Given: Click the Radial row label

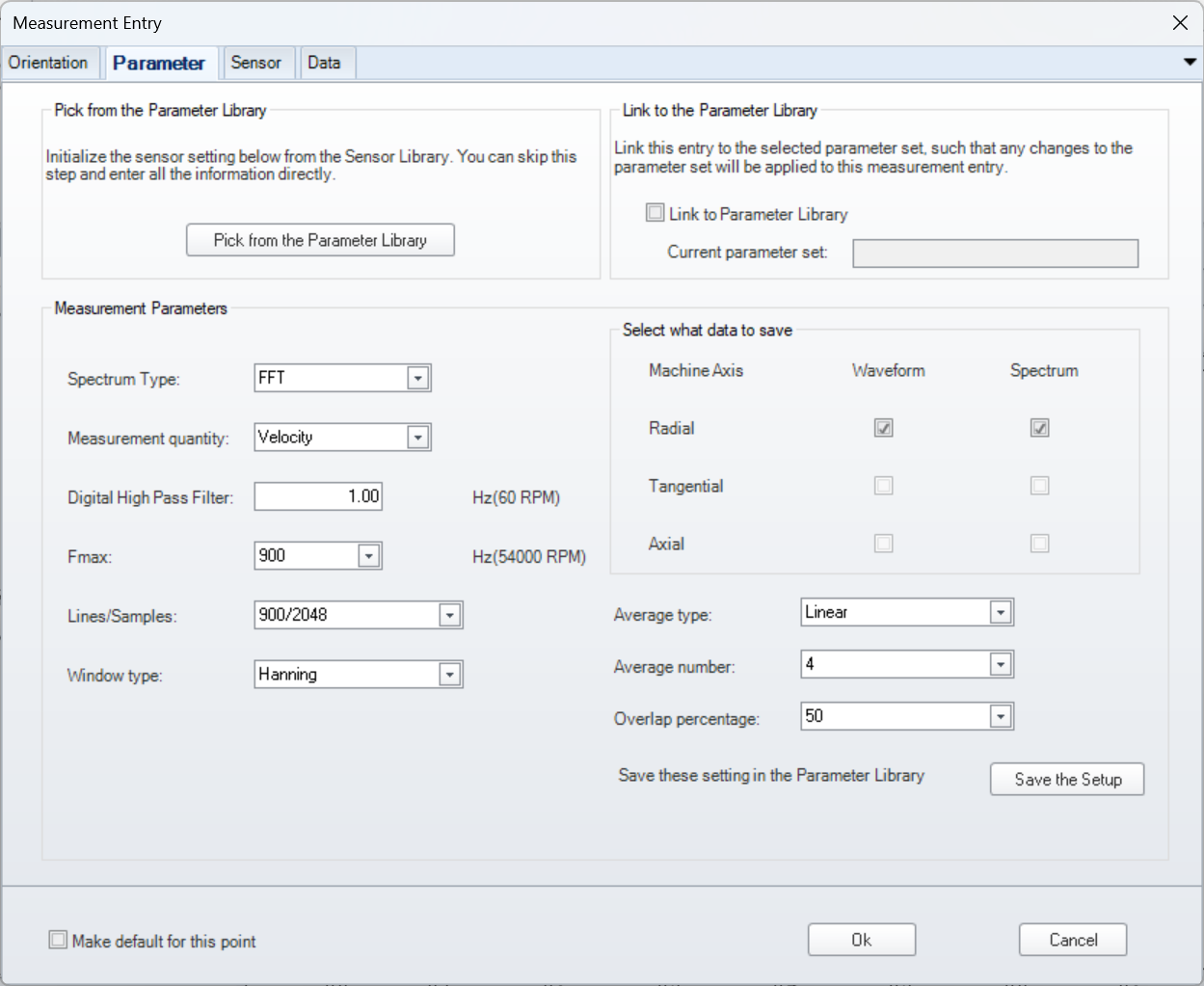Looking at the screenshot, I should point(671,429).
